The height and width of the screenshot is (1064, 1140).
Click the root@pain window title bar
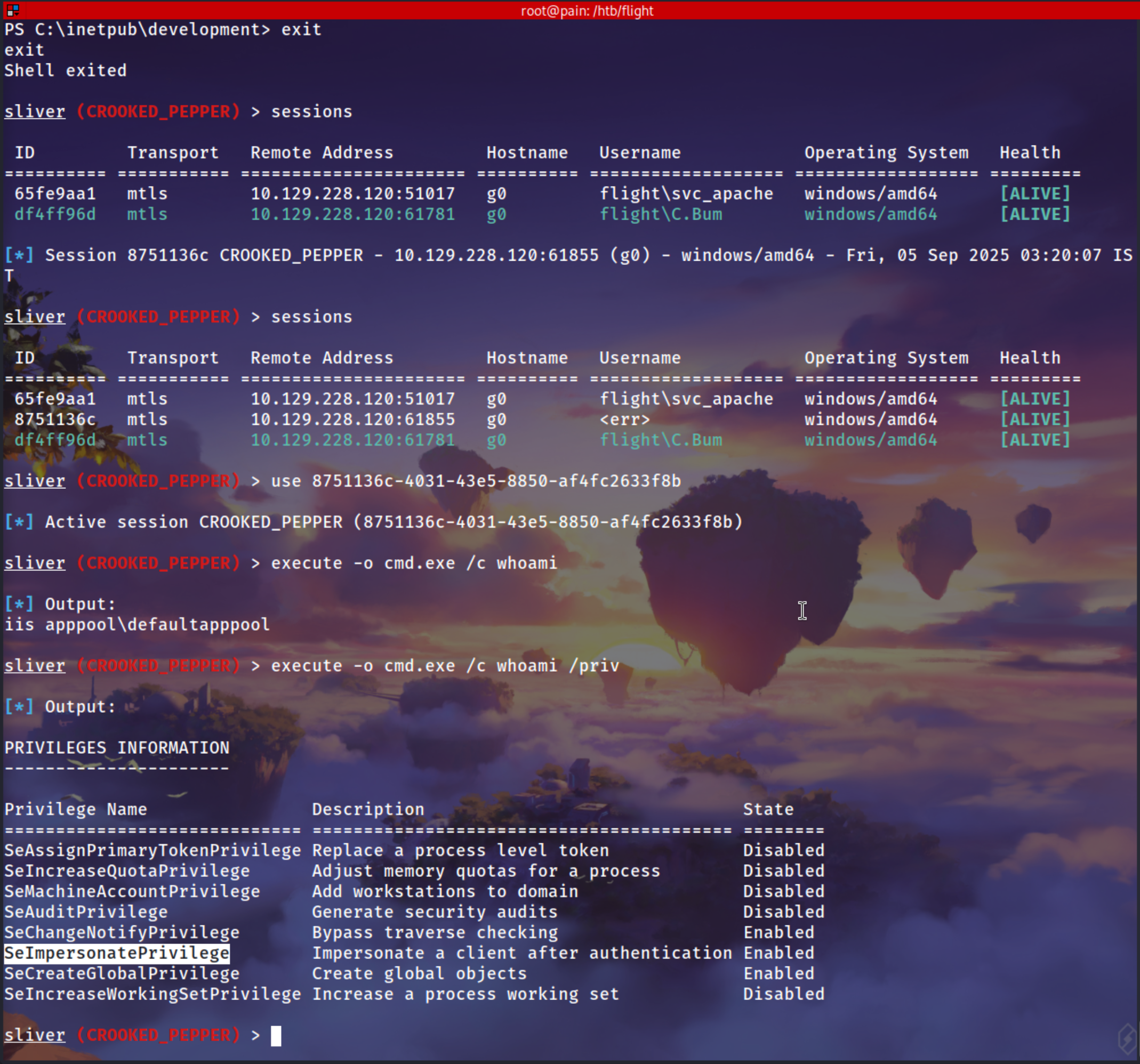coord(586,10)
